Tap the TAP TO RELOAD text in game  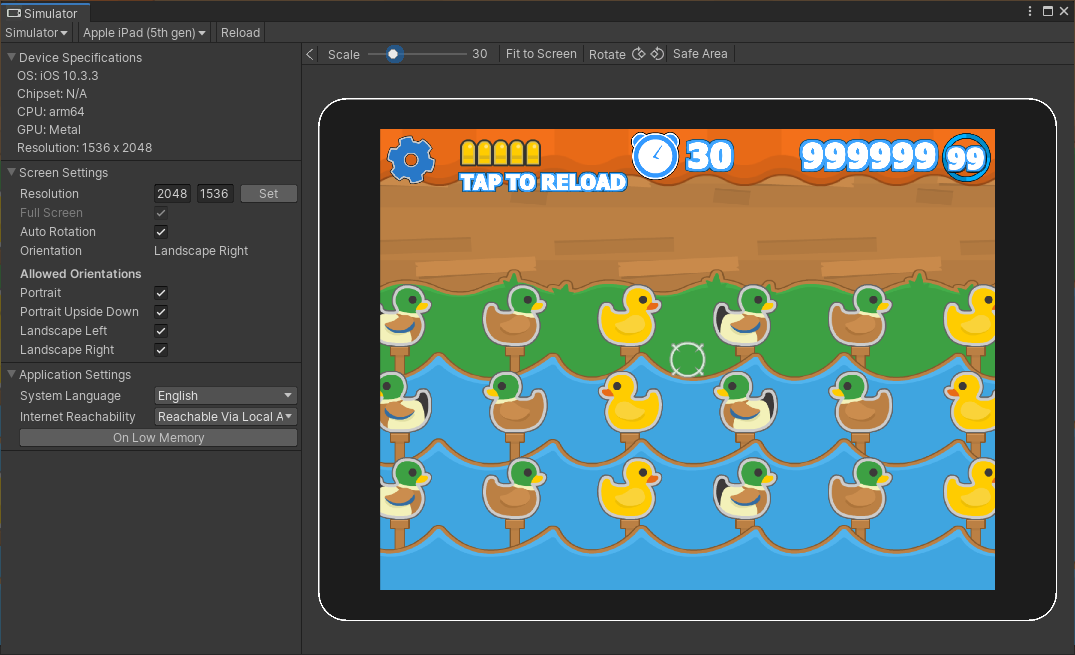click(x=543, y=182)
